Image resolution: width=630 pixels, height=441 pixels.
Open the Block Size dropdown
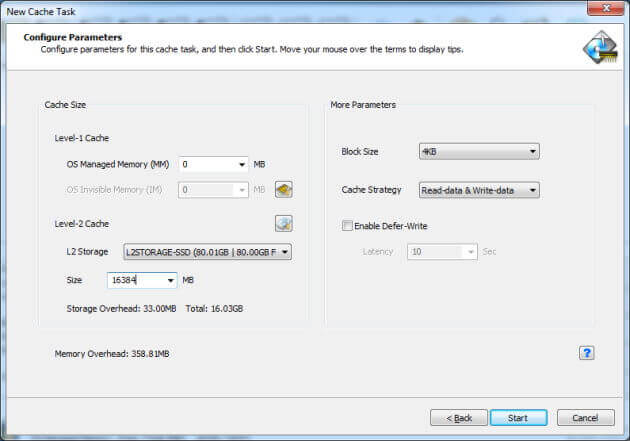pos(479,151)
